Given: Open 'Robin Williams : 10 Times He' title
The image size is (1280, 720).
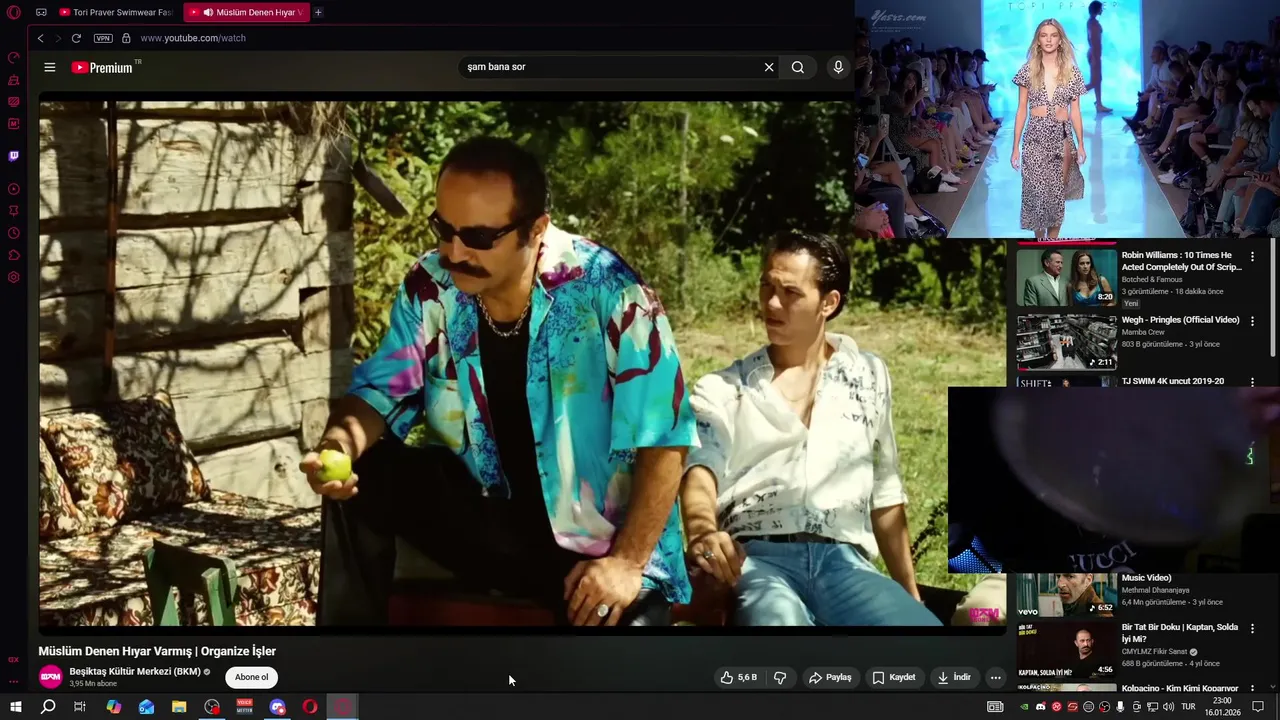Looking at the screenshot, I should 1182,261.
